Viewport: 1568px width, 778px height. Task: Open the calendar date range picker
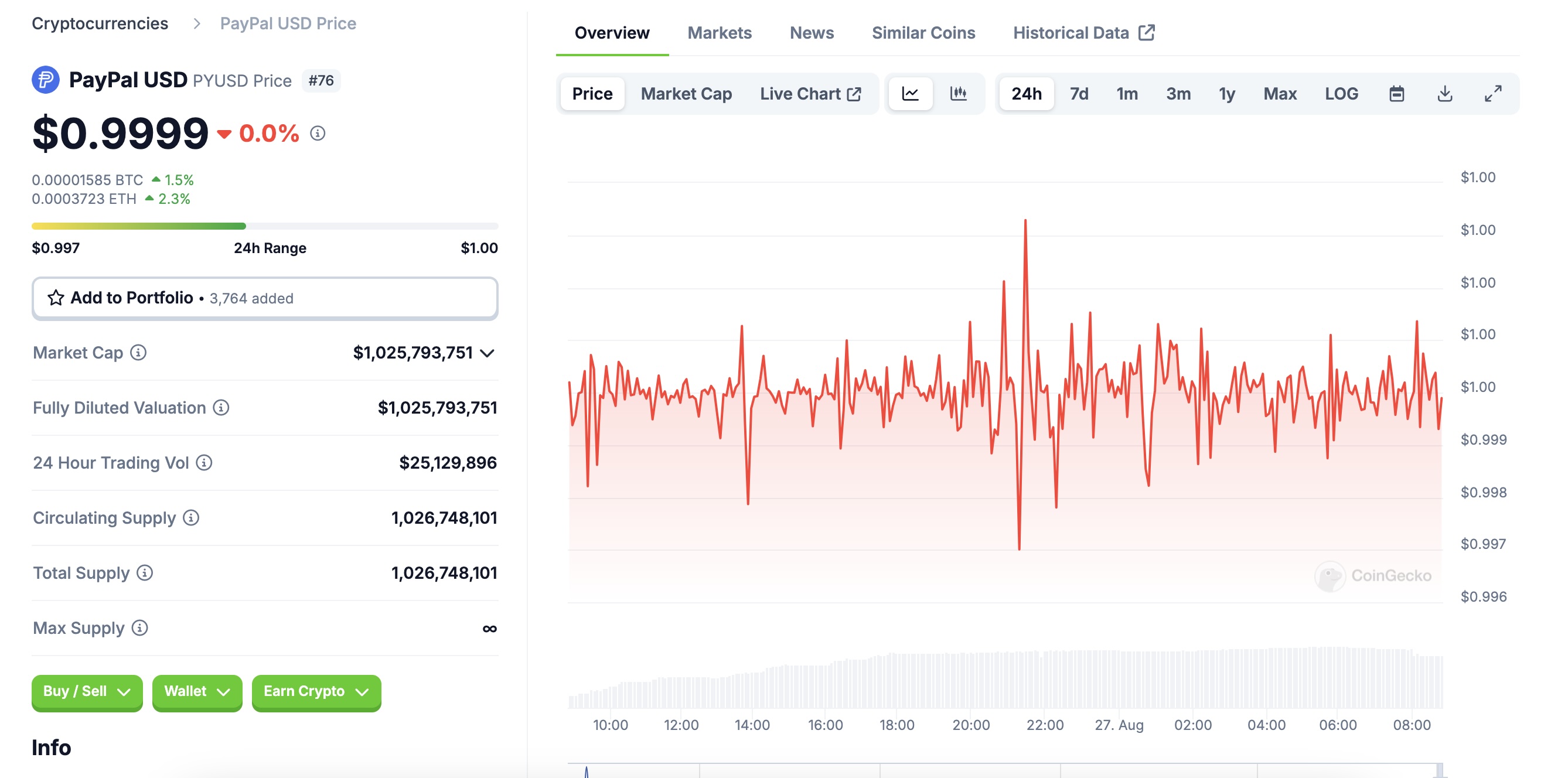(x=1396, y=94)
